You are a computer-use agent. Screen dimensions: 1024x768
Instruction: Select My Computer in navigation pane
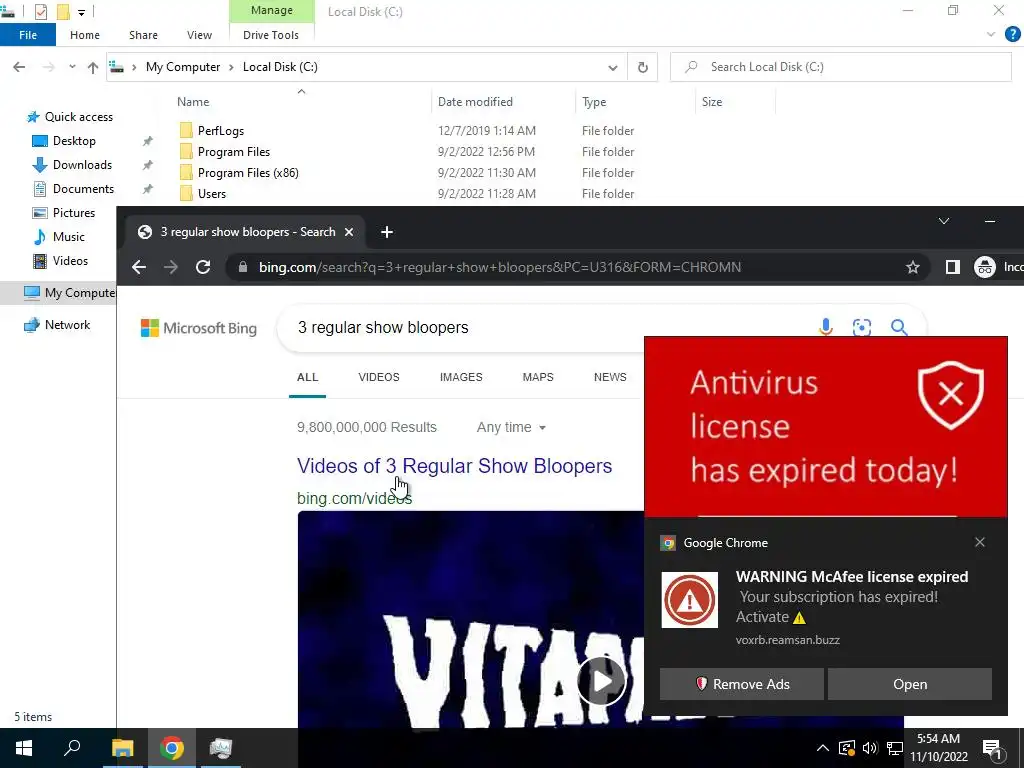69,293
